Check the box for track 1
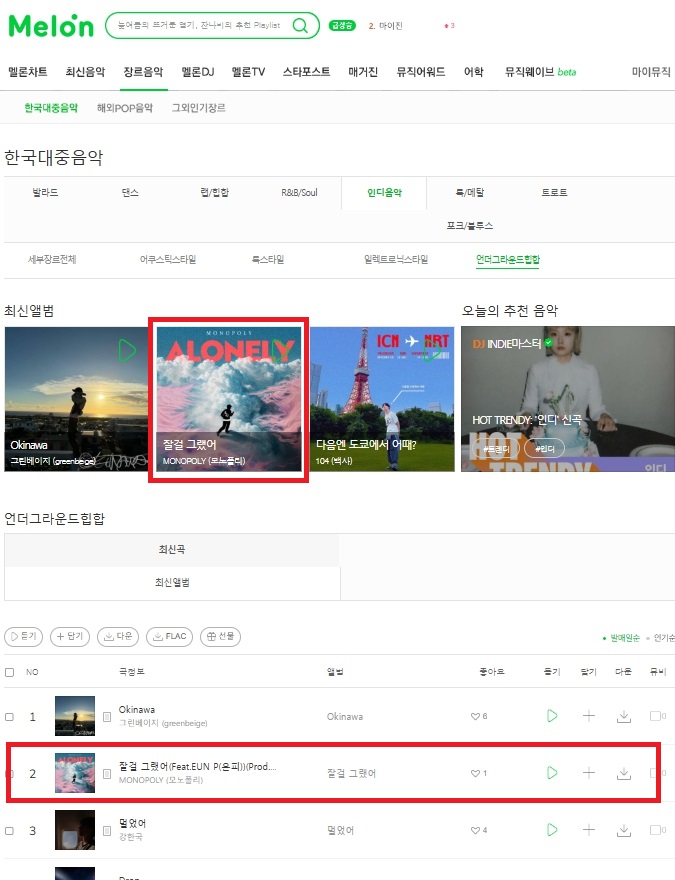Screen dimensions: 675x880 pos(10,717)
